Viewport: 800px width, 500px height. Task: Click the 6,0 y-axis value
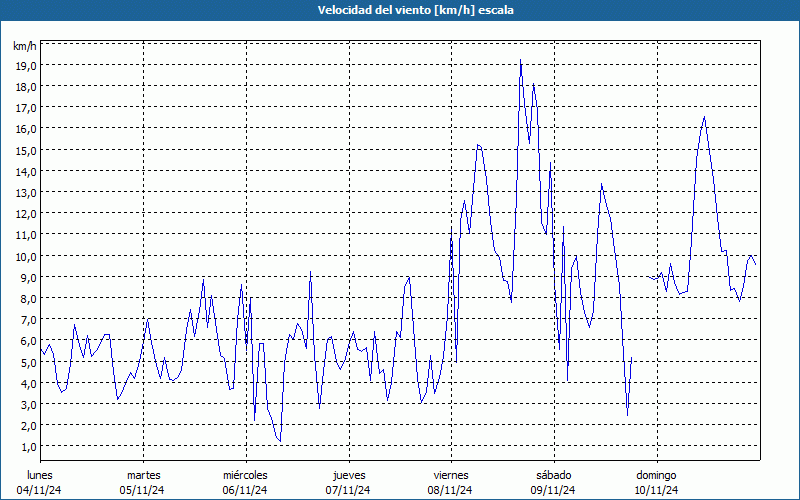tap(29, 341)
